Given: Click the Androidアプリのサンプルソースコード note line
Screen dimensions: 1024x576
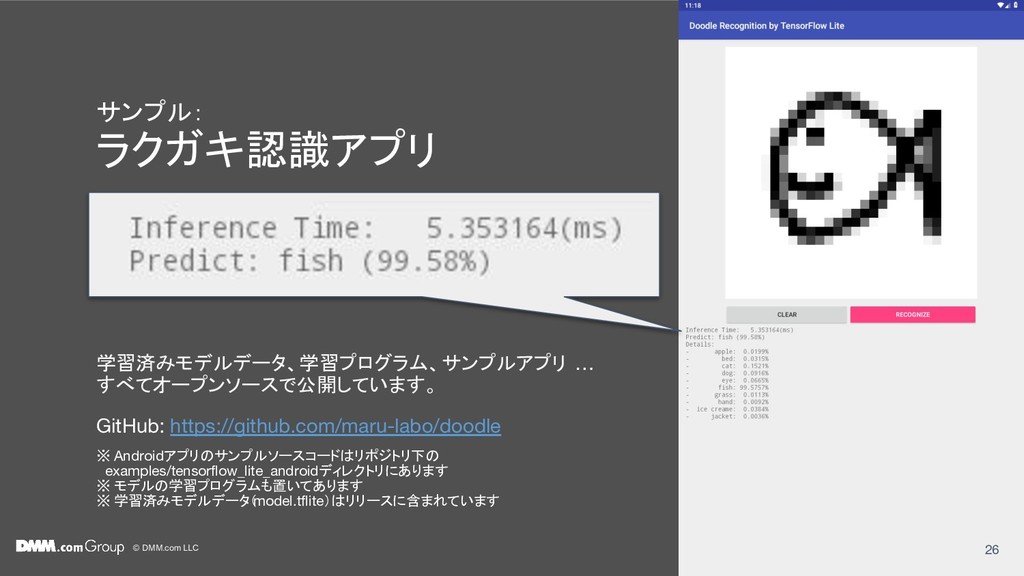Looking at the screenshot, I should coord(268,456).
